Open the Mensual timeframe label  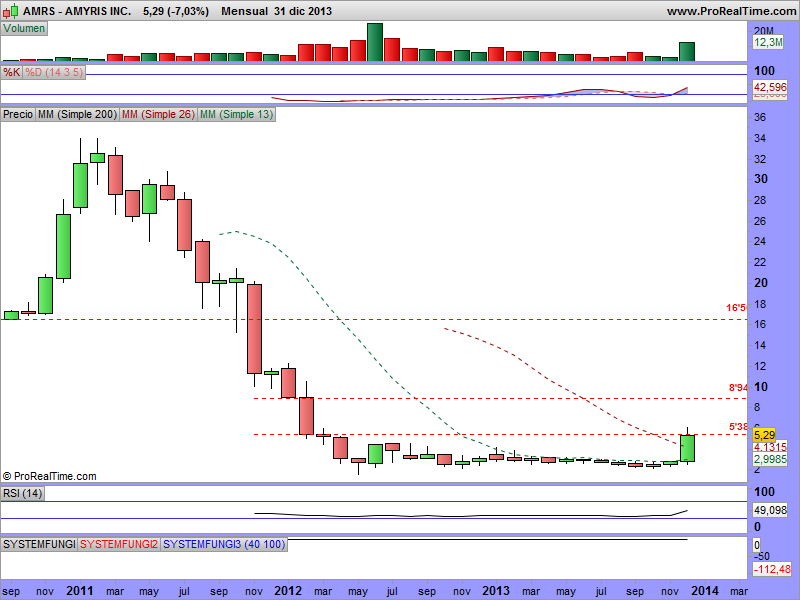click(x=244, y=11)
